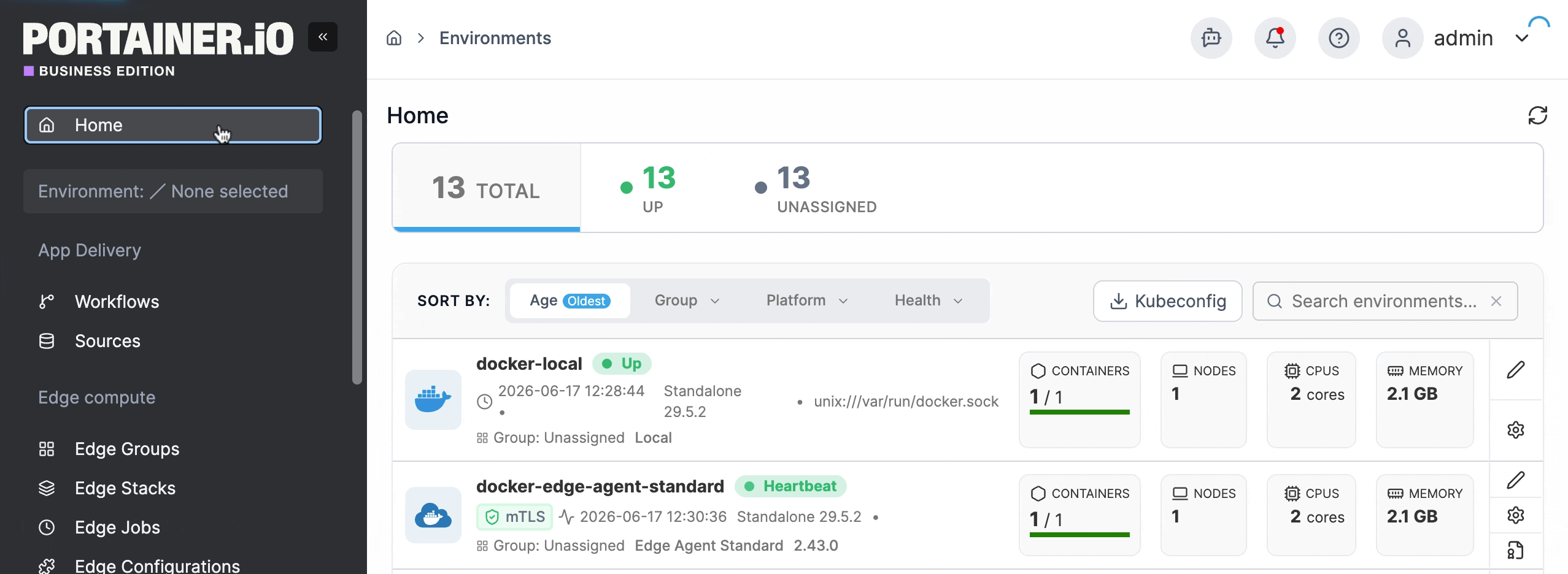1568x574 pixels.
Task: Open the help question mark icon
Action: pos(1339,38)
